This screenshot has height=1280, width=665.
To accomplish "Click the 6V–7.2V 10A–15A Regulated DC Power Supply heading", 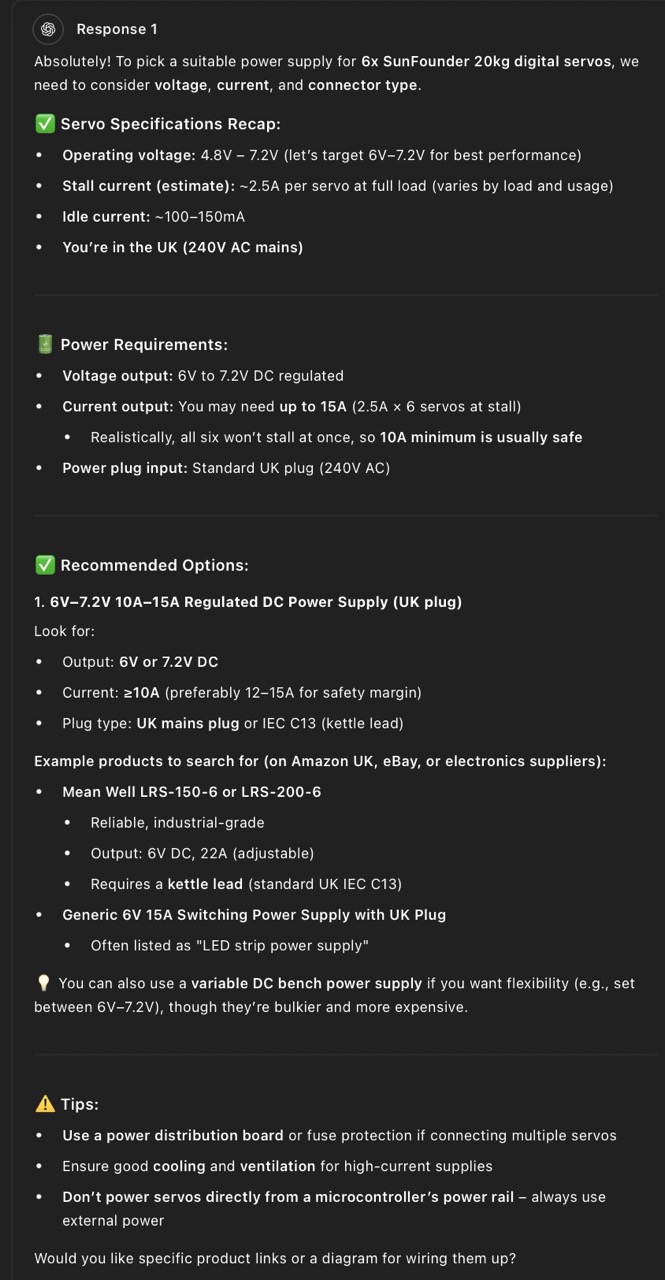I will (248, 602).
